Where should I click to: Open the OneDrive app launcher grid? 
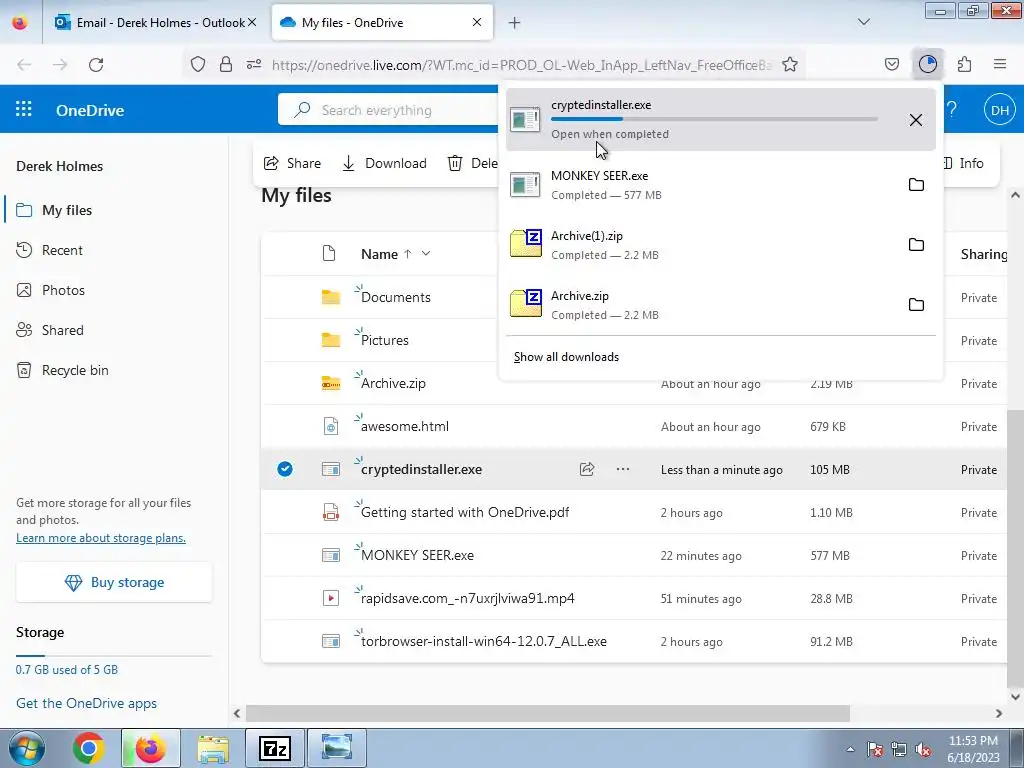click(24, 109)
